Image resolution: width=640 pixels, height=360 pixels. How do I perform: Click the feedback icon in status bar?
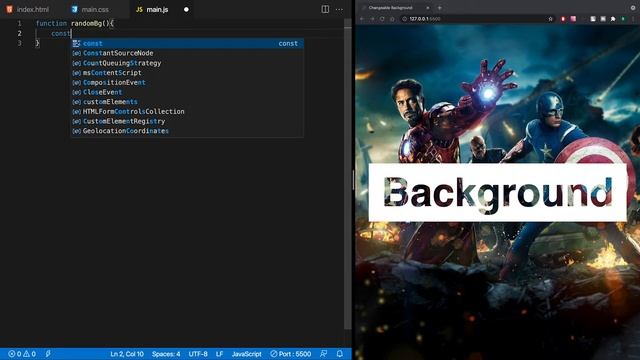coord(323,354)
